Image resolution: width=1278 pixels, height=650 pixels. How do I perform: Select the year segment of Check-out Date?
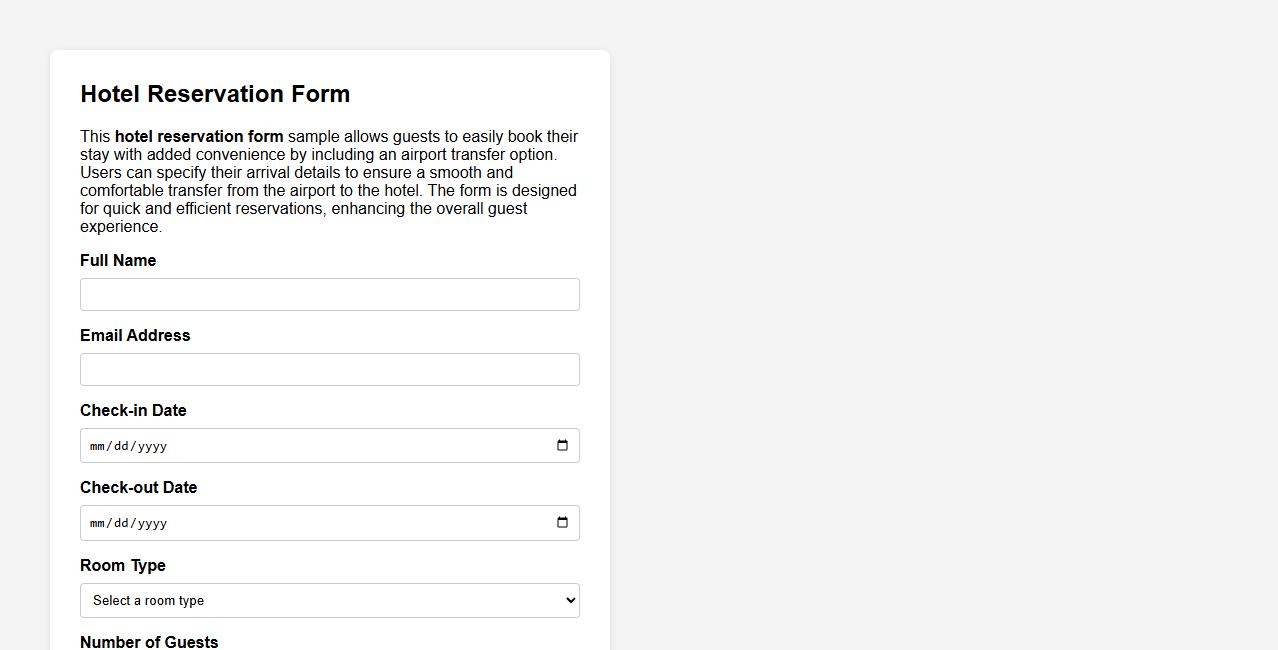click(151, 522)
